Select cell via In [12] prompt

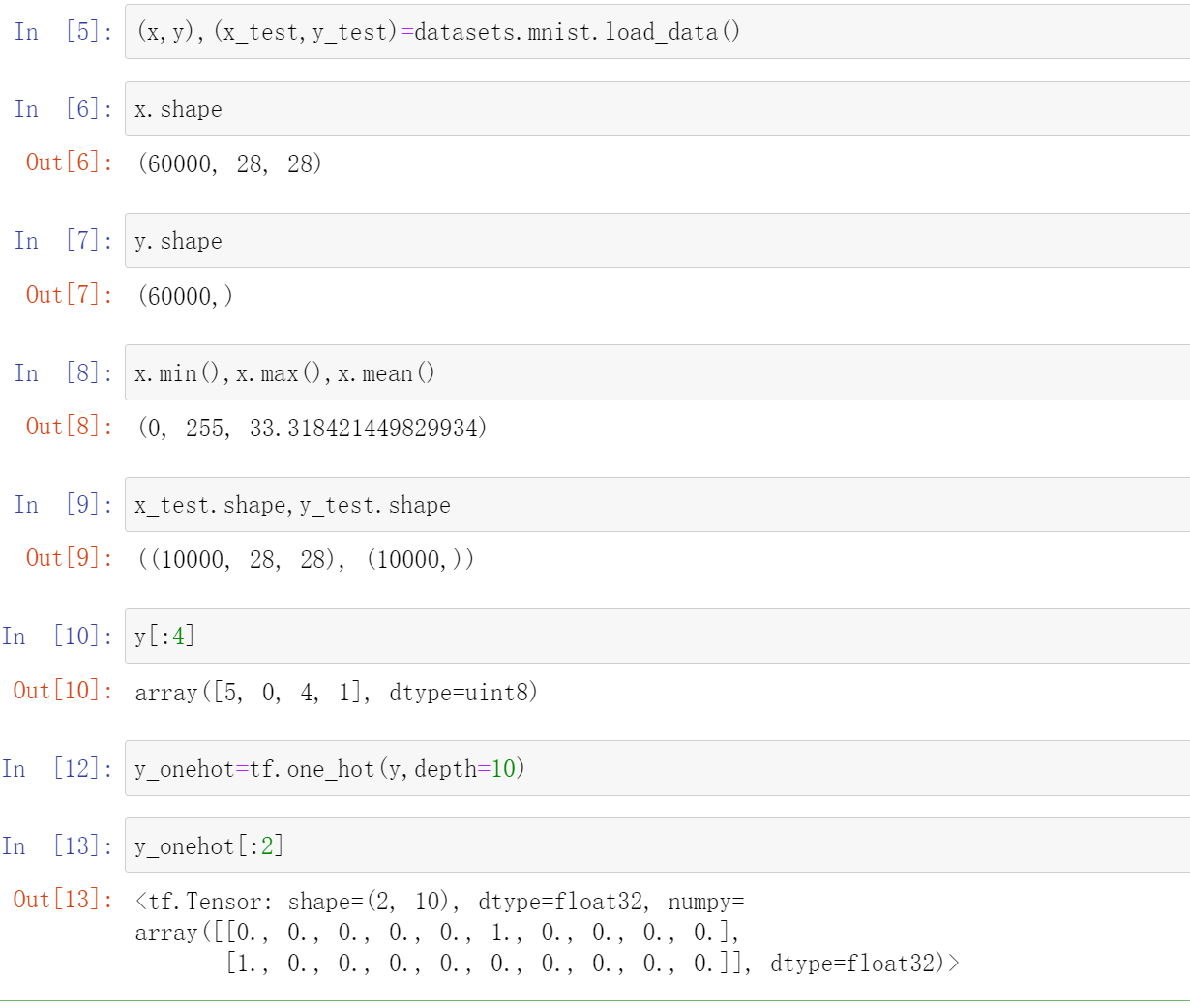[57, 769]
